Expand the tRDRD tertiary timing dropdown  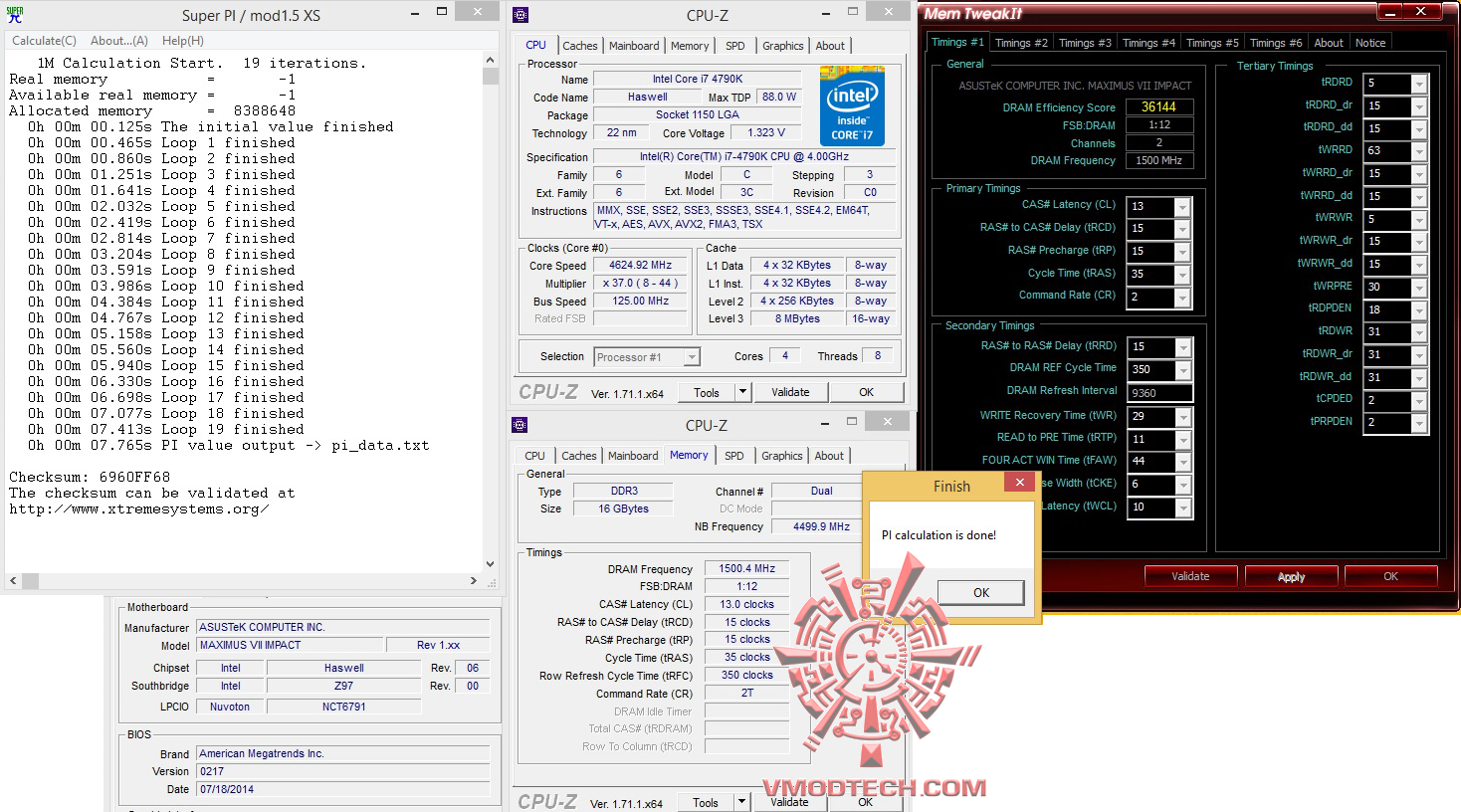click(x=1419, y=84)
